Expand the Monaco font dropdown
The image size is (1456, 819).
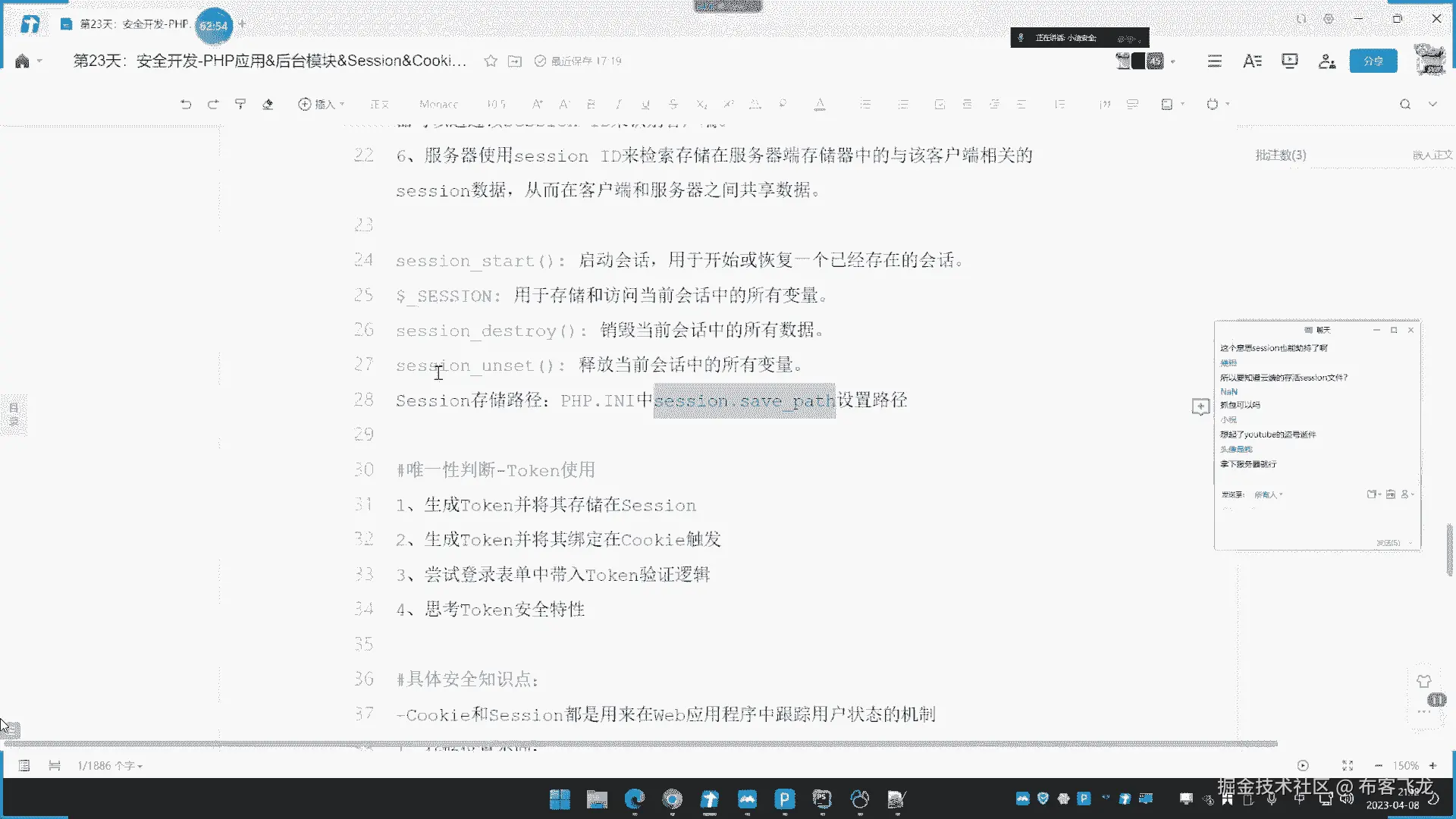438,105
